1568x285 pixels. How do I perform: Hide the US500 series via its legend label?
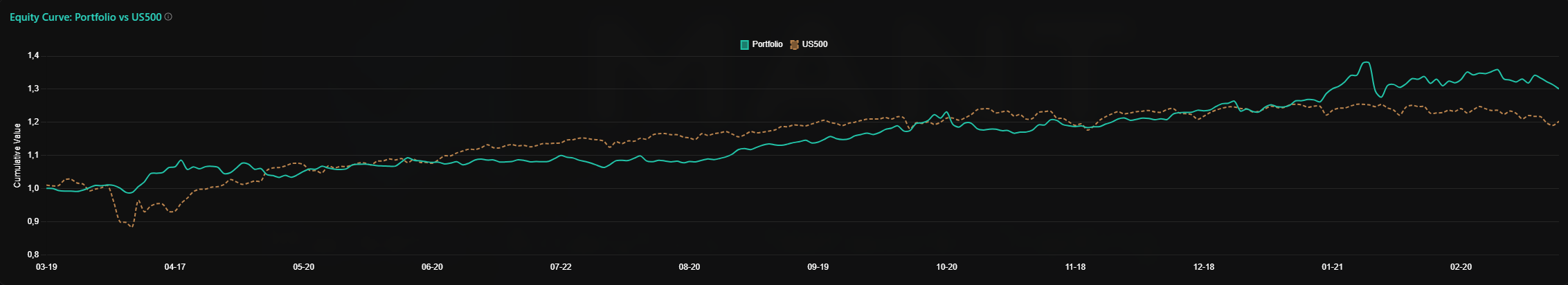pyautogui.click(x=815, y=44)
